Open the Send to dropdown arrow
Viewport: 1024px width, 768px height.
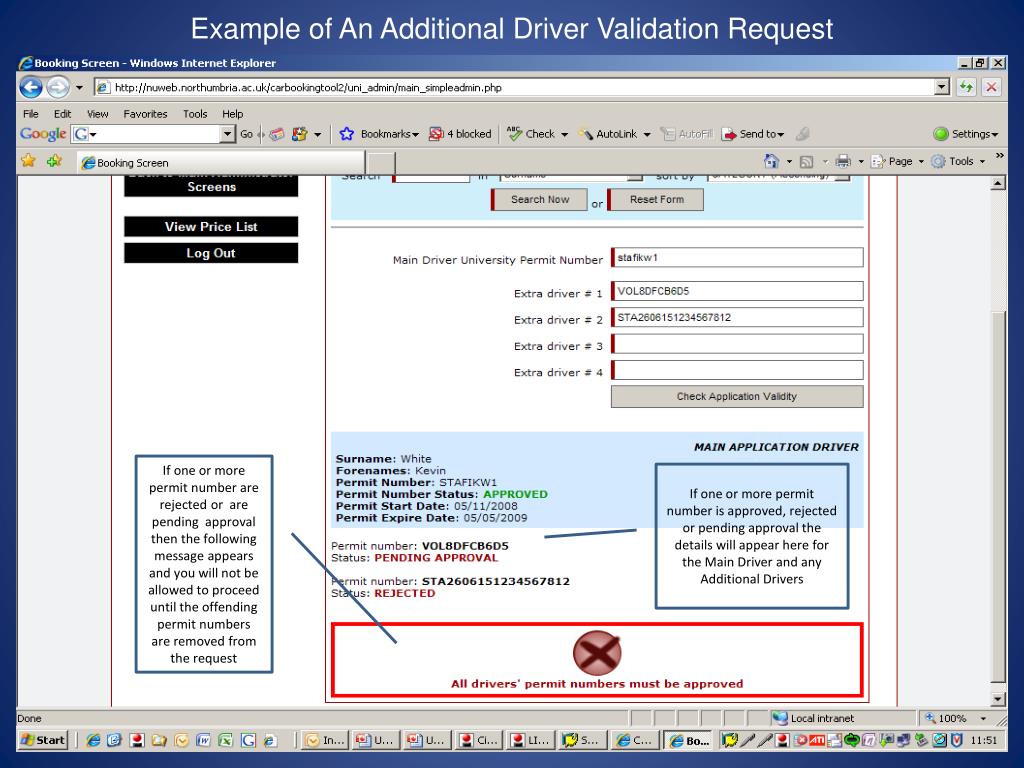pos(780,135)
